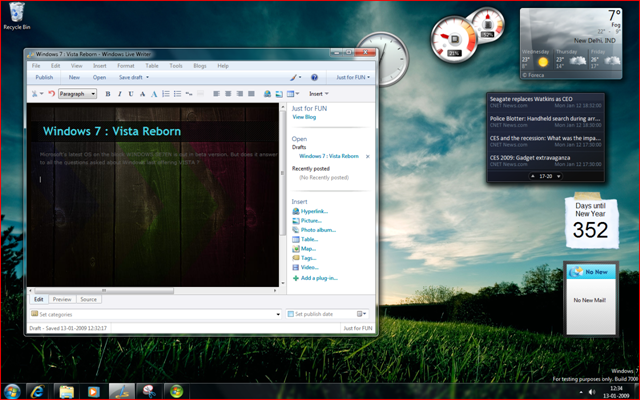
Task: Click the New post button
Action: point(74,77)
